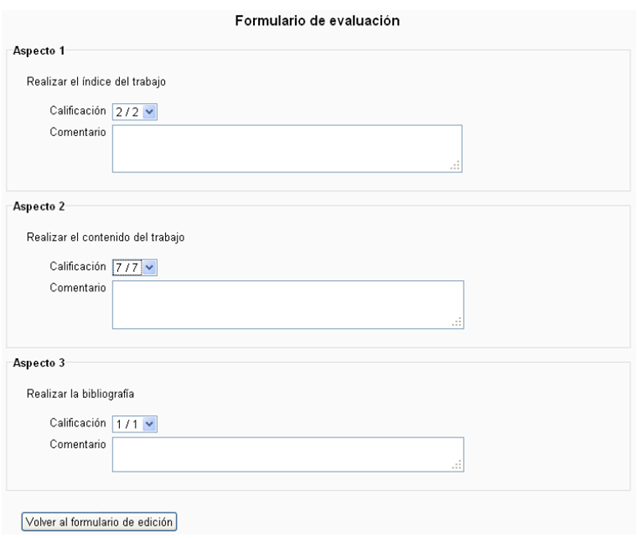
Task: Click the Comentario label in Aspecto 1
Action: coord(78,131)
